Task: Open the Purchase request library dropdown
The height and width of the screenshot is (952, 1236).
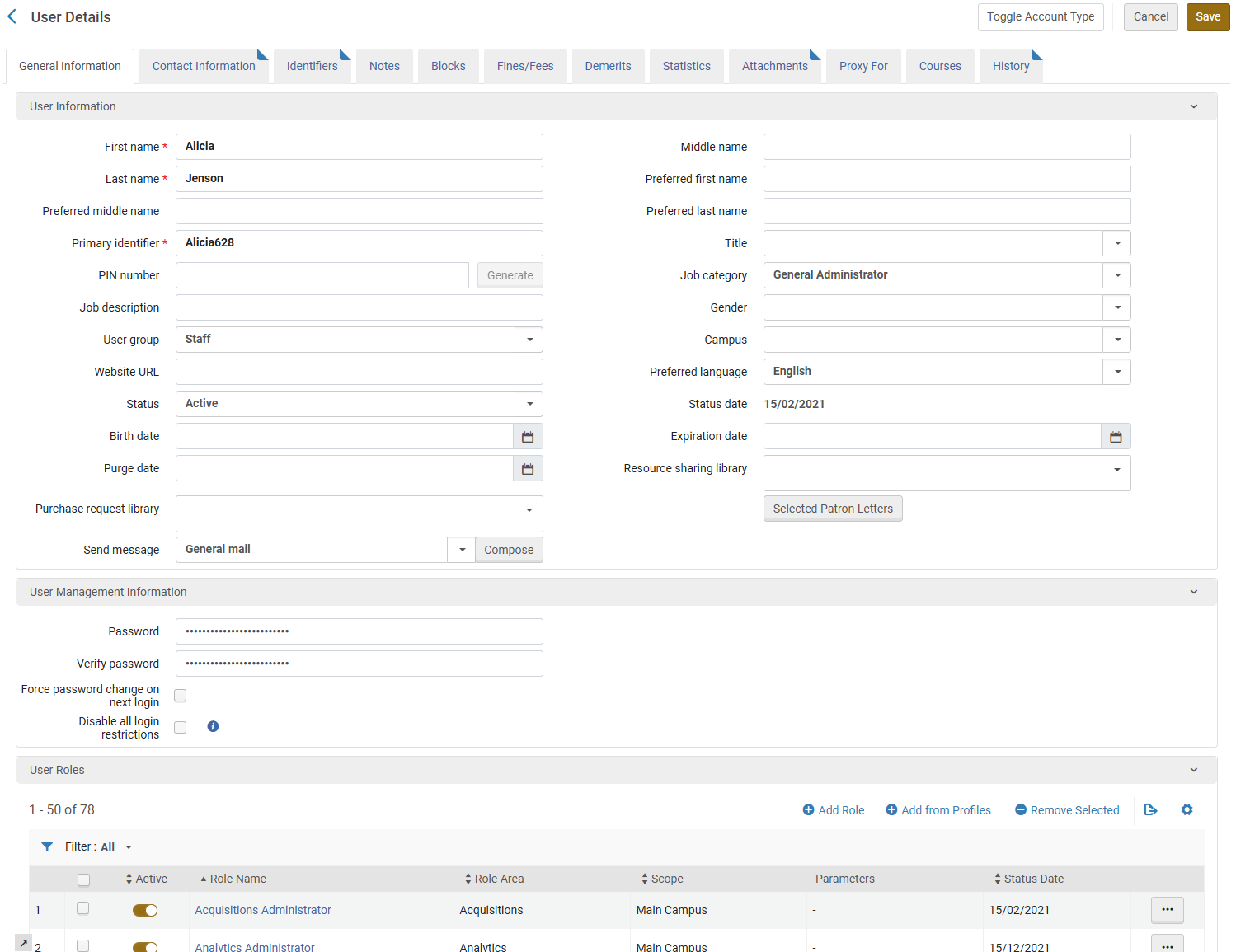Action: 360,514
